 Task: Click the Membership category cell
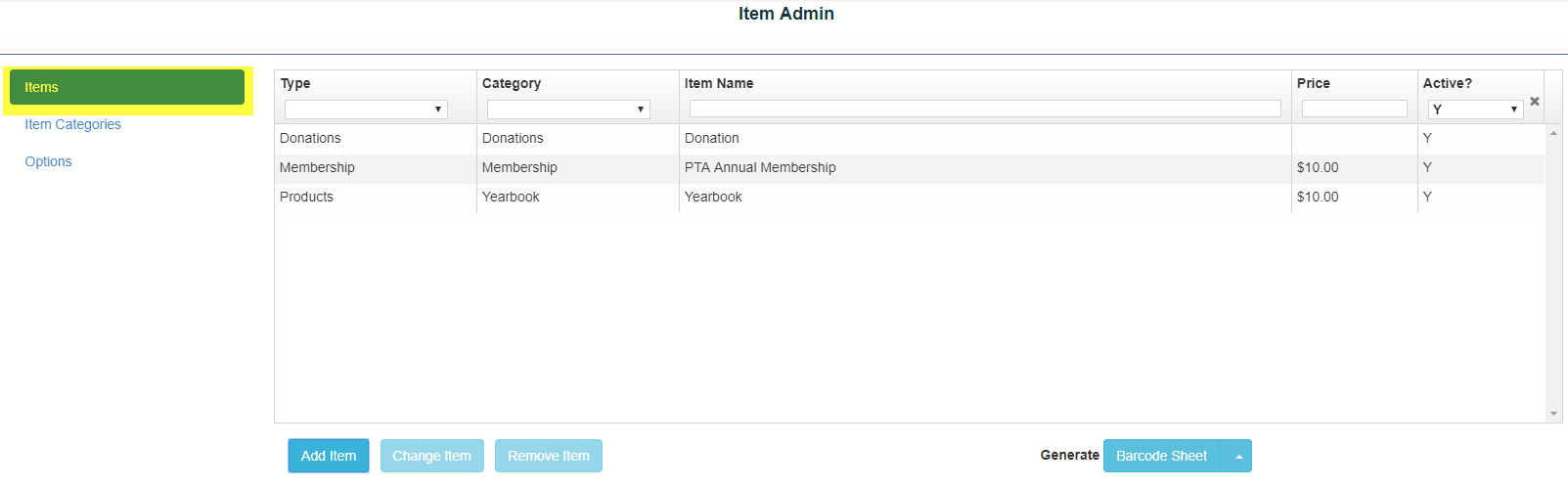click(578, 168)
